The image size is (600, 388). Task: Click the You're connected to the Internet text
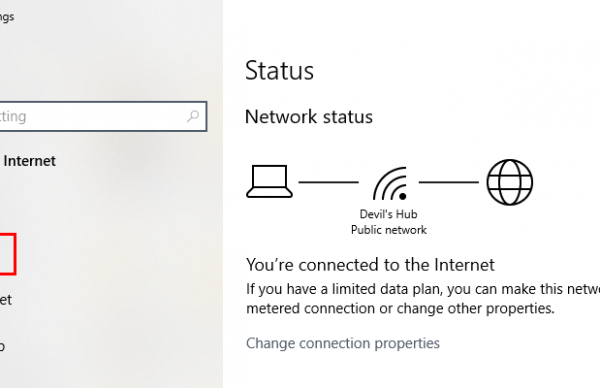[x=370, y=265]
